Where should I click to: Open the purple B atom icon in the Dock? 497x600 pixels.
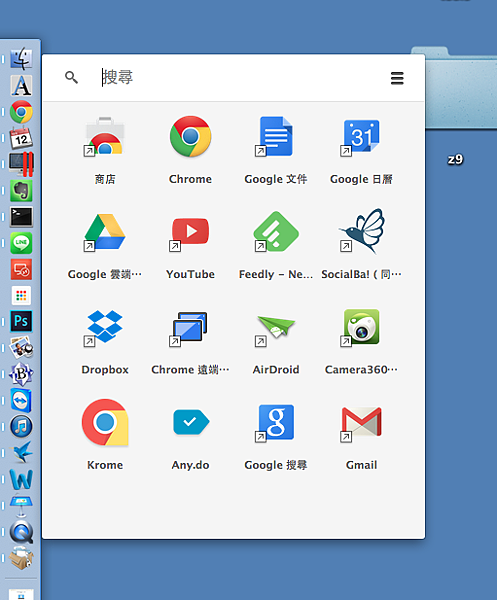coord(21,374)
